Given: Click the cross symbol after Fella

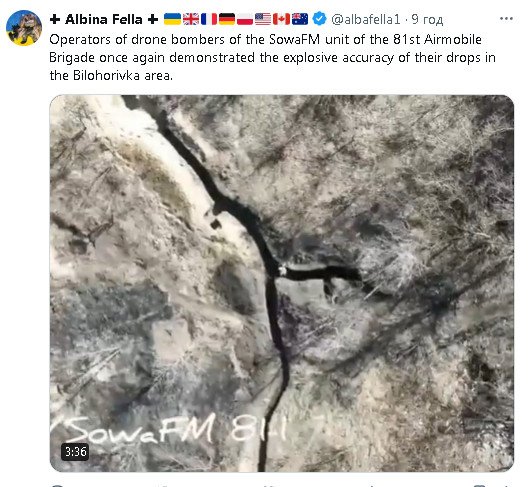Looking at the screenshot, I should pos(153,19).
